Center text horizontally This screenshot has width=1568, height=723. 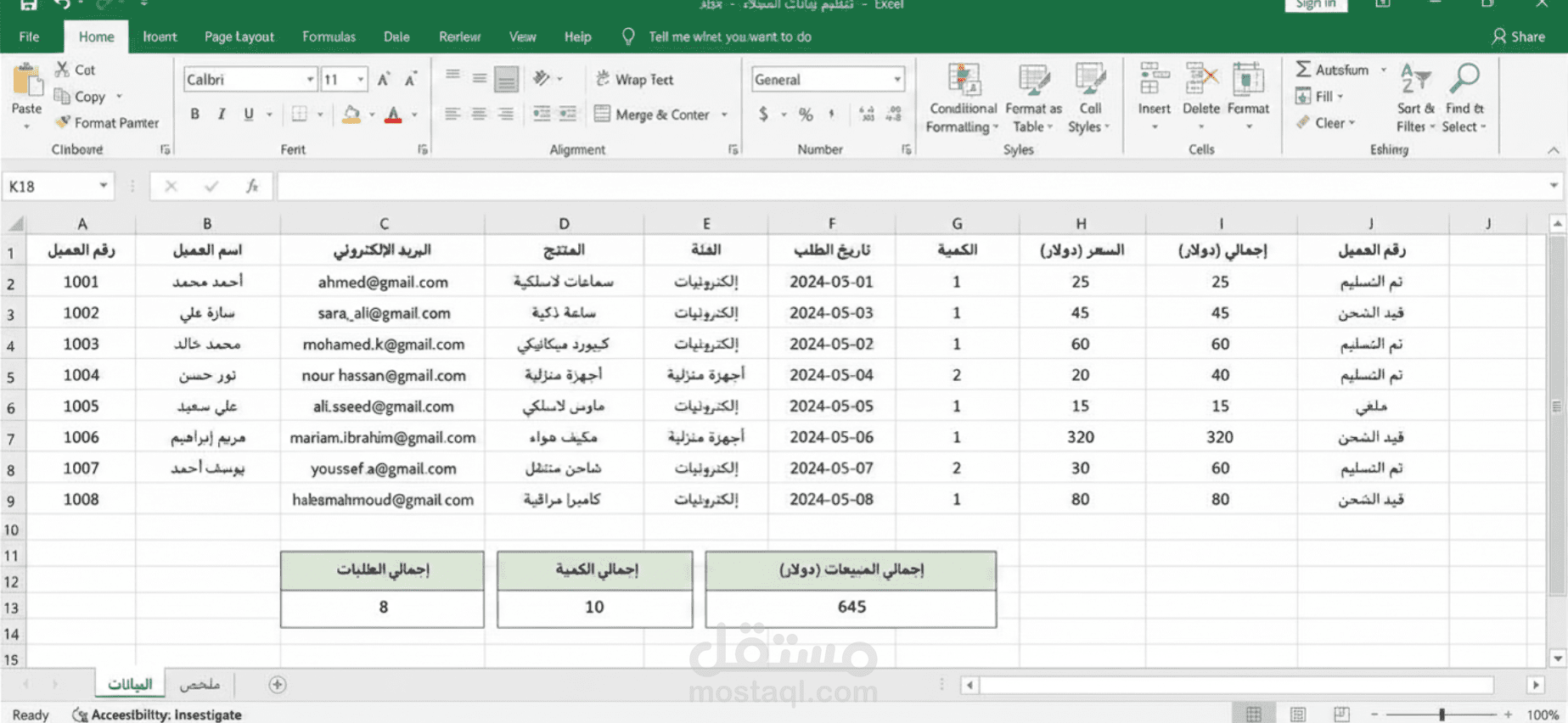click(480, 114)
